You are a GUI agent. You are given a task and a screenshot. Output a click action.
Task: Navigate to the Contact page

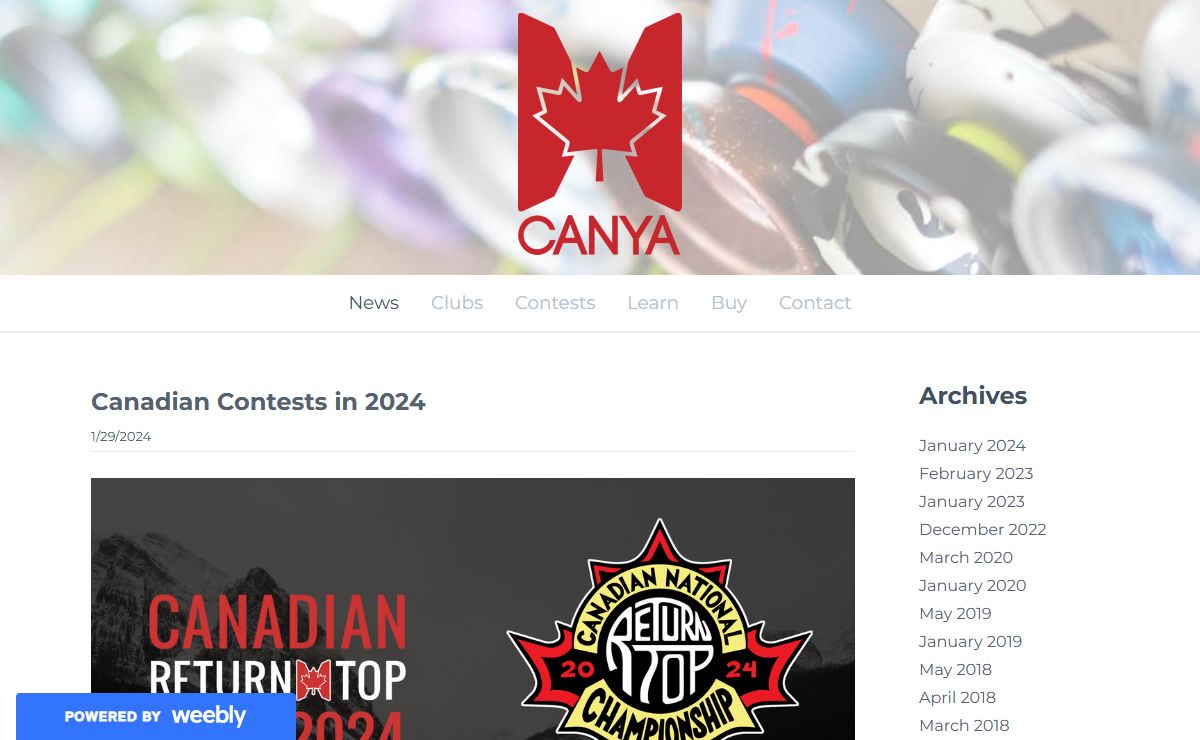tap(815, 303)
